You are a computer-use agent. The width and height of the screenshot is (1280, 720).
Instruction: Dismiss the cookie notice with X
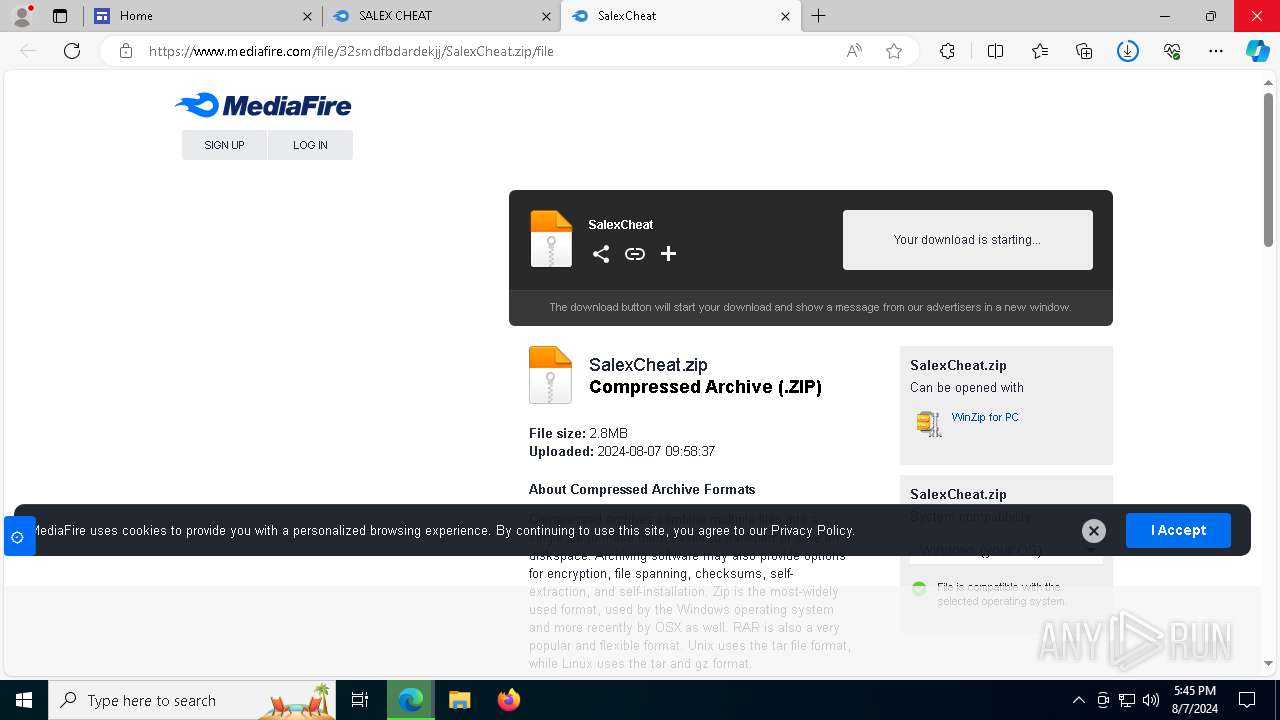click(x=1094, y=531)
